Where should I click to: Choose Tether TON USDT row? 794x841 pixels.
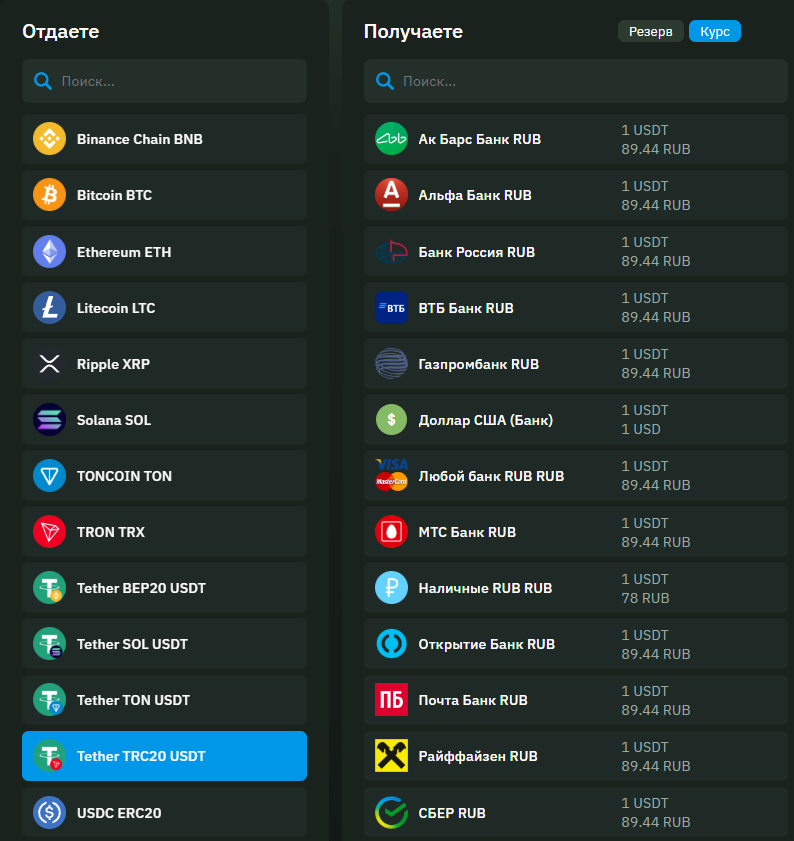164,700
